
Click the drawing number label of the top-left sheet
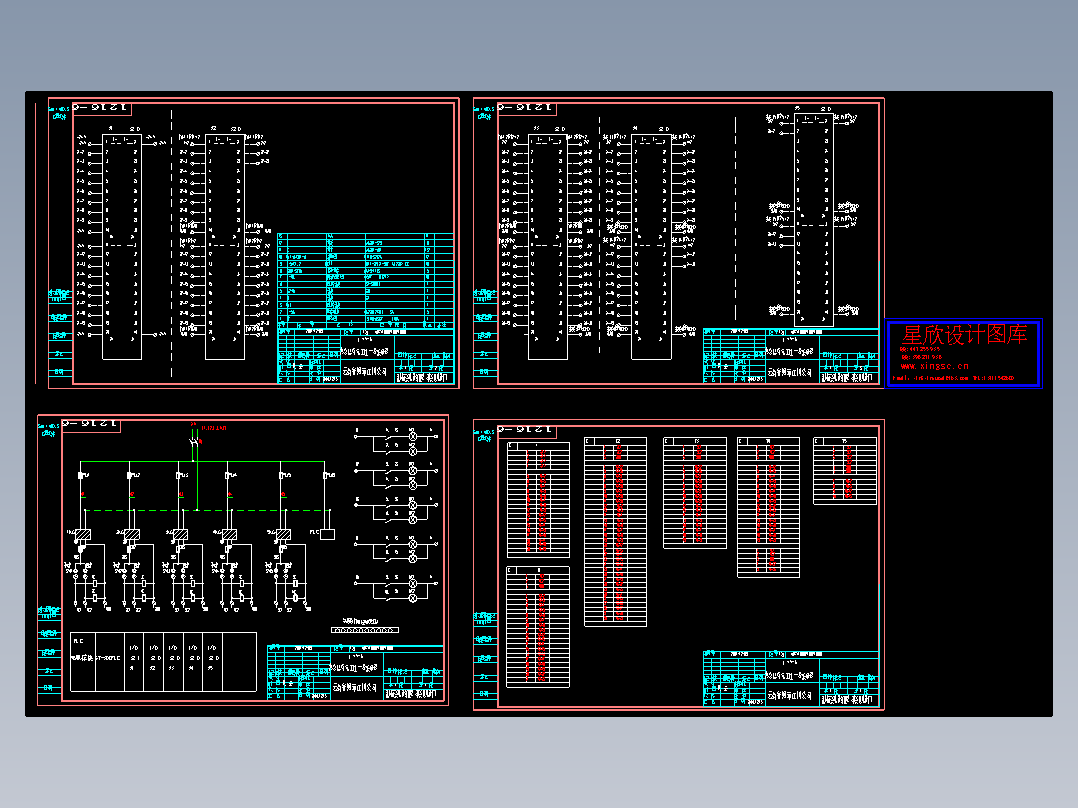tap(104, 108)
